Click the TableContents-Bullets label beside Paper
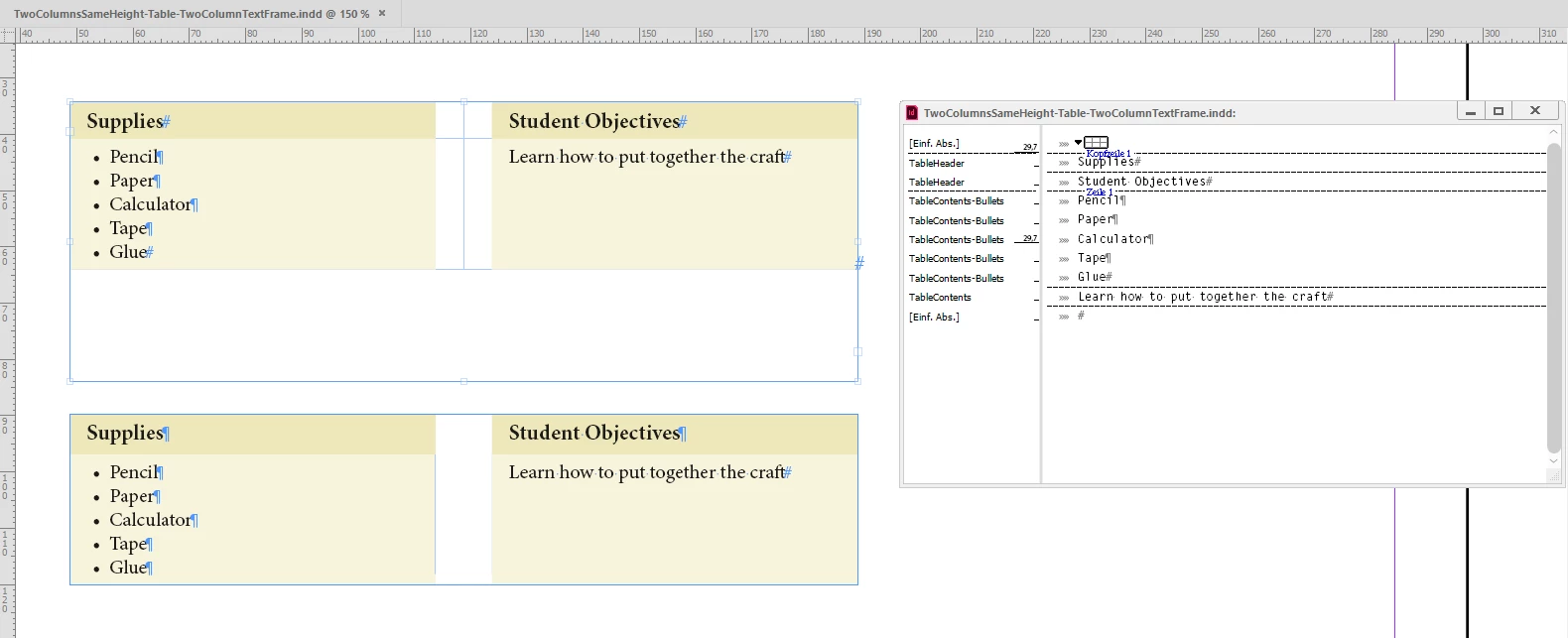Viewport: 1568px width, 638px height. (x=957, y=220)
